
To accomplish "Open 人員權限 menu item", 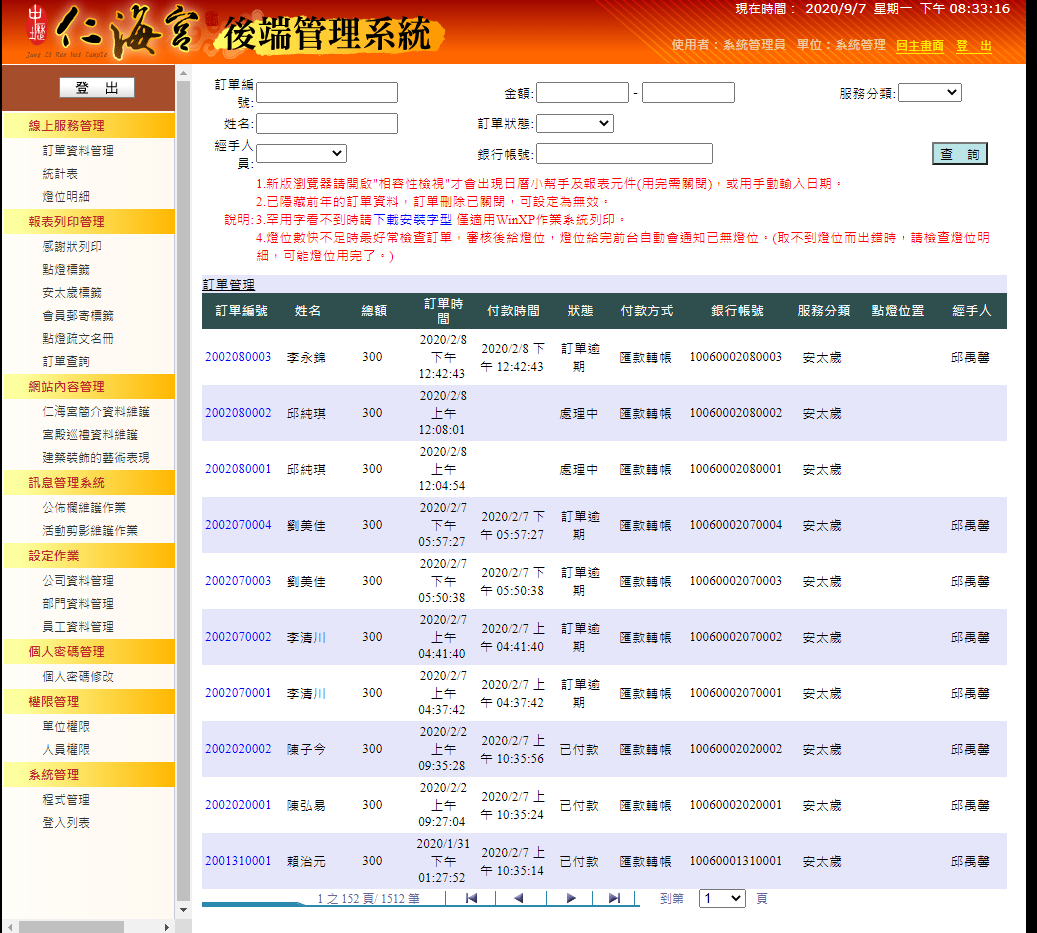I will pyautogui.click(x=66, y=749).
